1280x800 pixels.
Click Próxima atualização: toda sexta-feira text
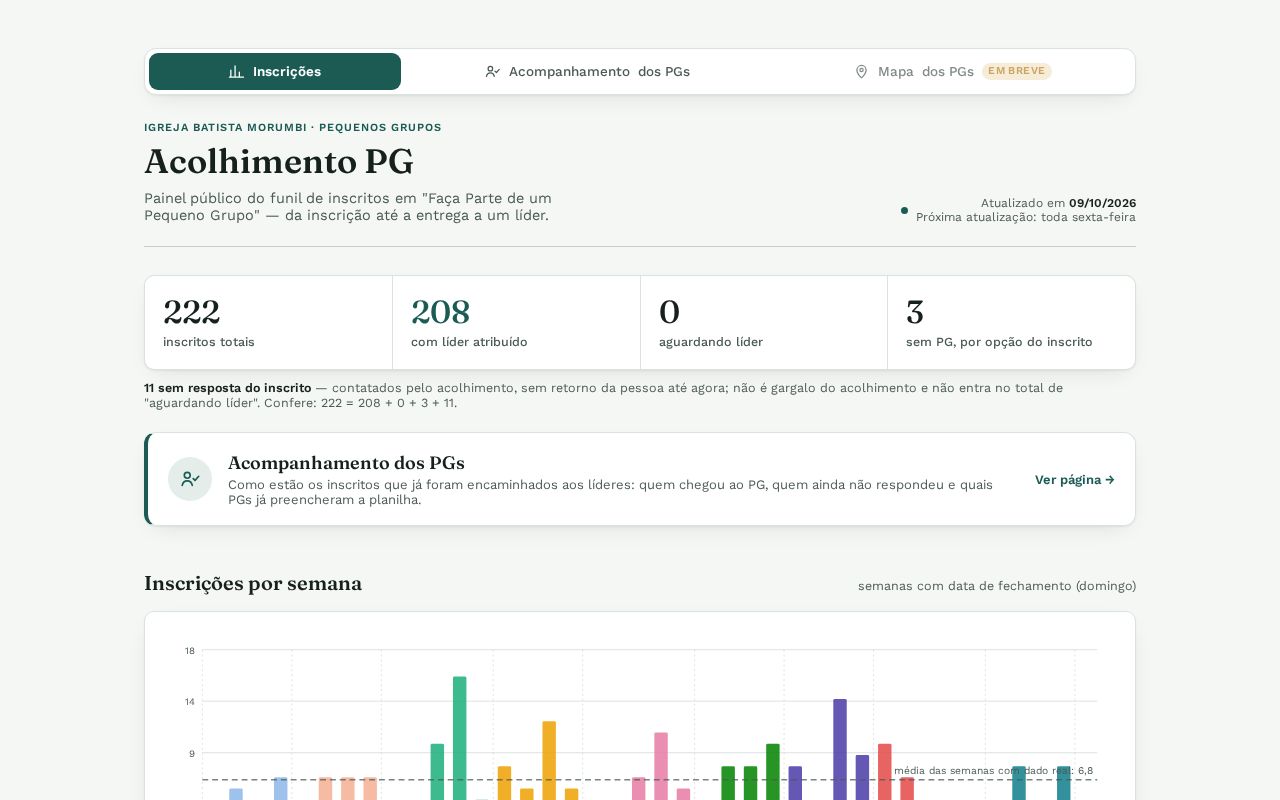pyautogui.click(x=1026, y=217)
